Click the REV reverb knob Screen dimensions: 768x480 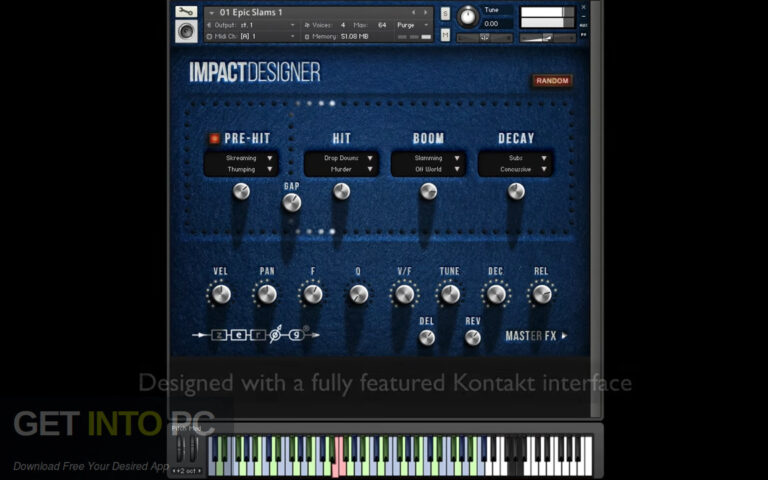473,337
